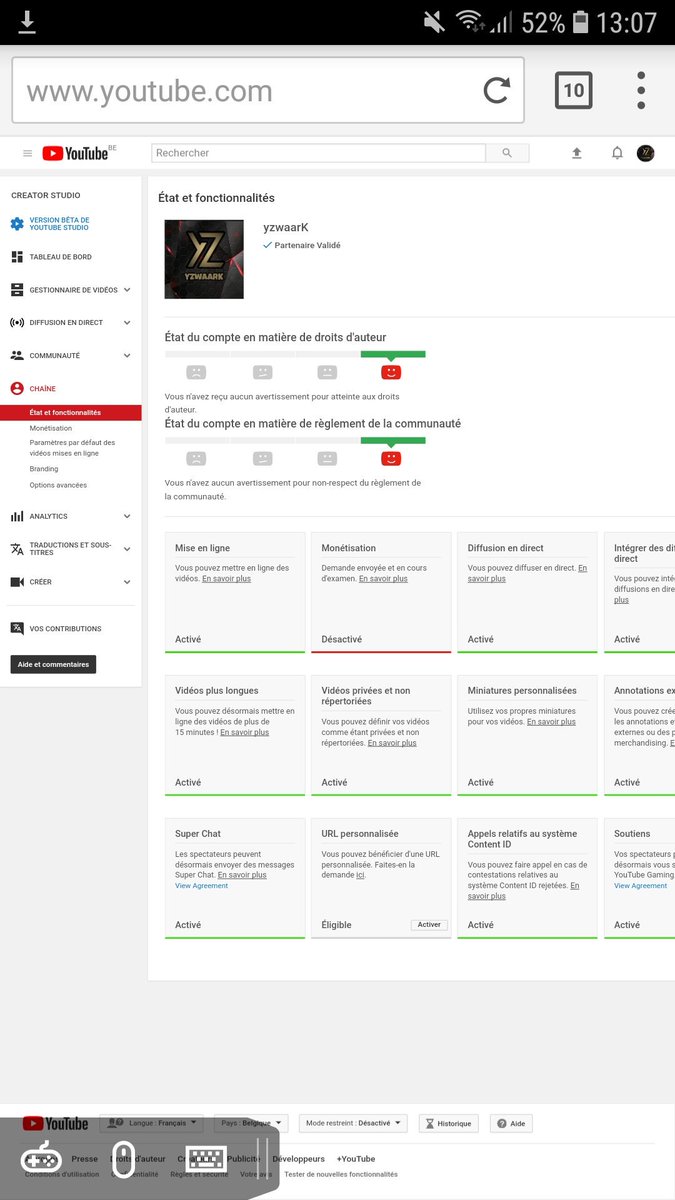
Task: Open the Pays : Belgique dropdown
Action: 250,1123
